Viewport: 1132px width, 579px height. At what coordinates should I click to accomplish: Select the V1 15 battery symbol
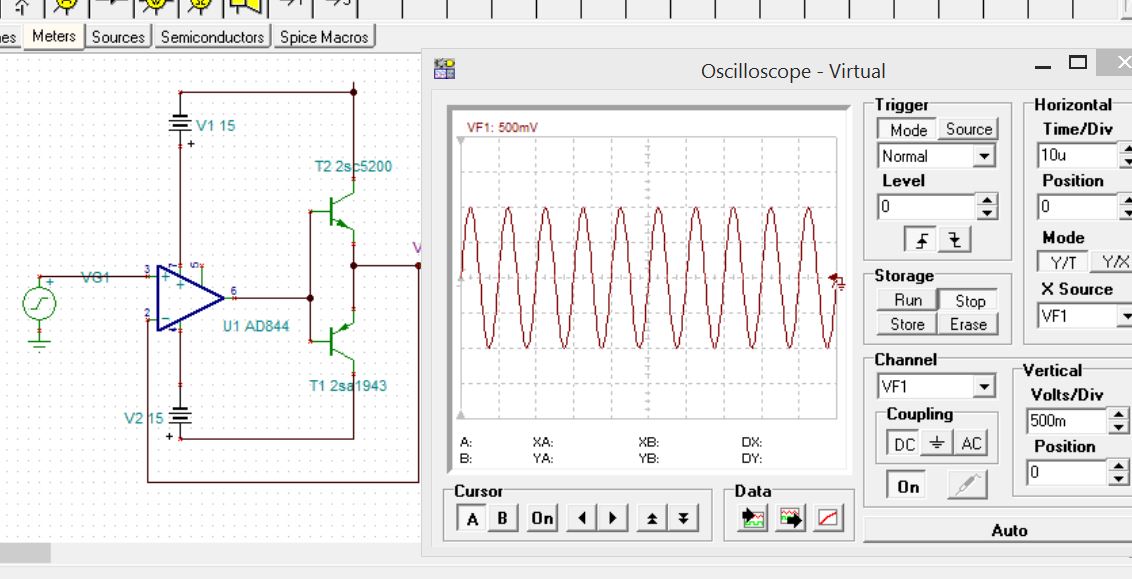click(180, 125)
